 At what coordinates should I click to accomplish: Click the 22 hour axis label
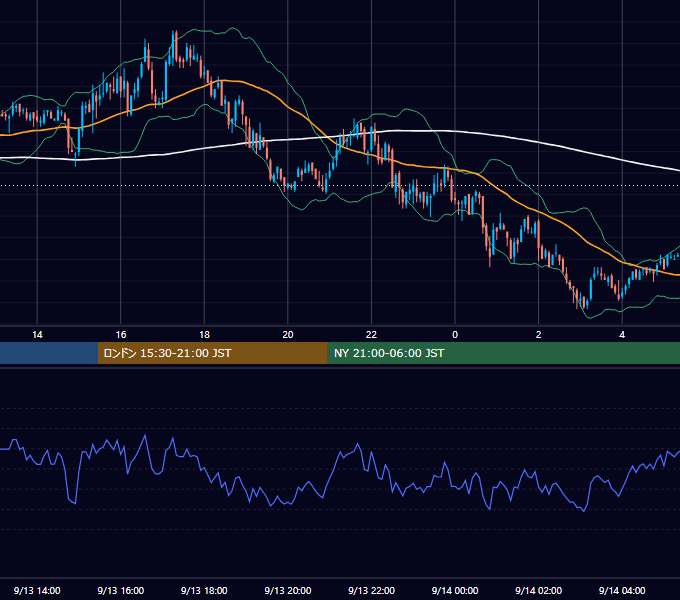(x=371, y=335)
